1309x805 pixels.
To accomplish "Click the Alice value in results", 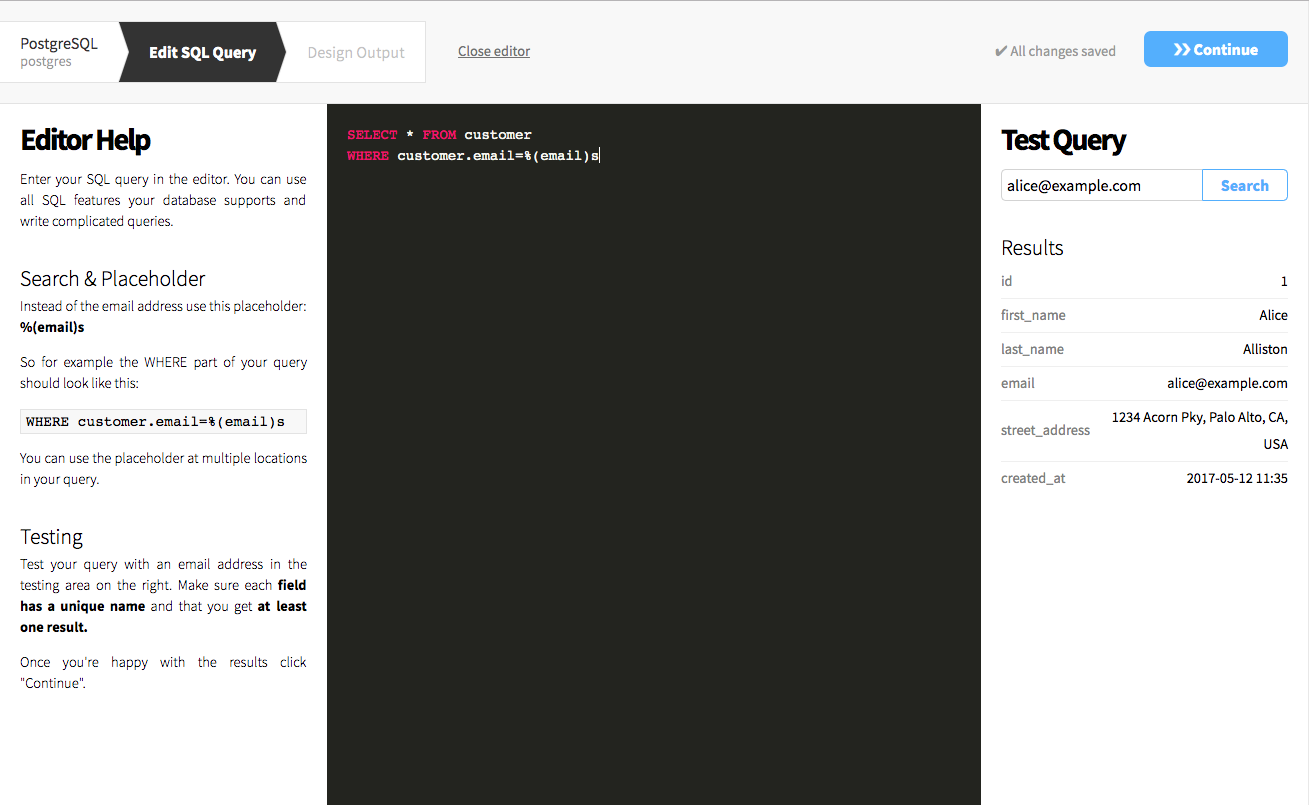I will (x=1273, y=315).
